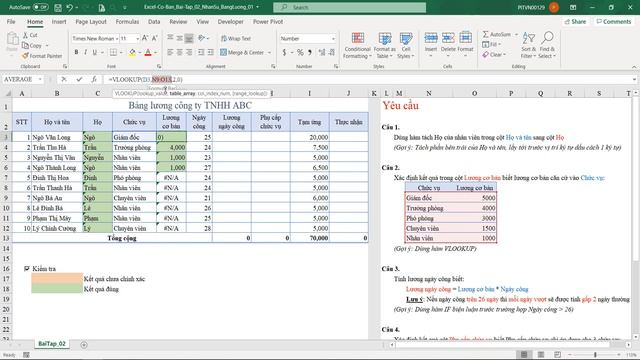Cancel formula with X button
This screenshot has height=360, width=640.
pyautogui.click(x=64, y=79)
